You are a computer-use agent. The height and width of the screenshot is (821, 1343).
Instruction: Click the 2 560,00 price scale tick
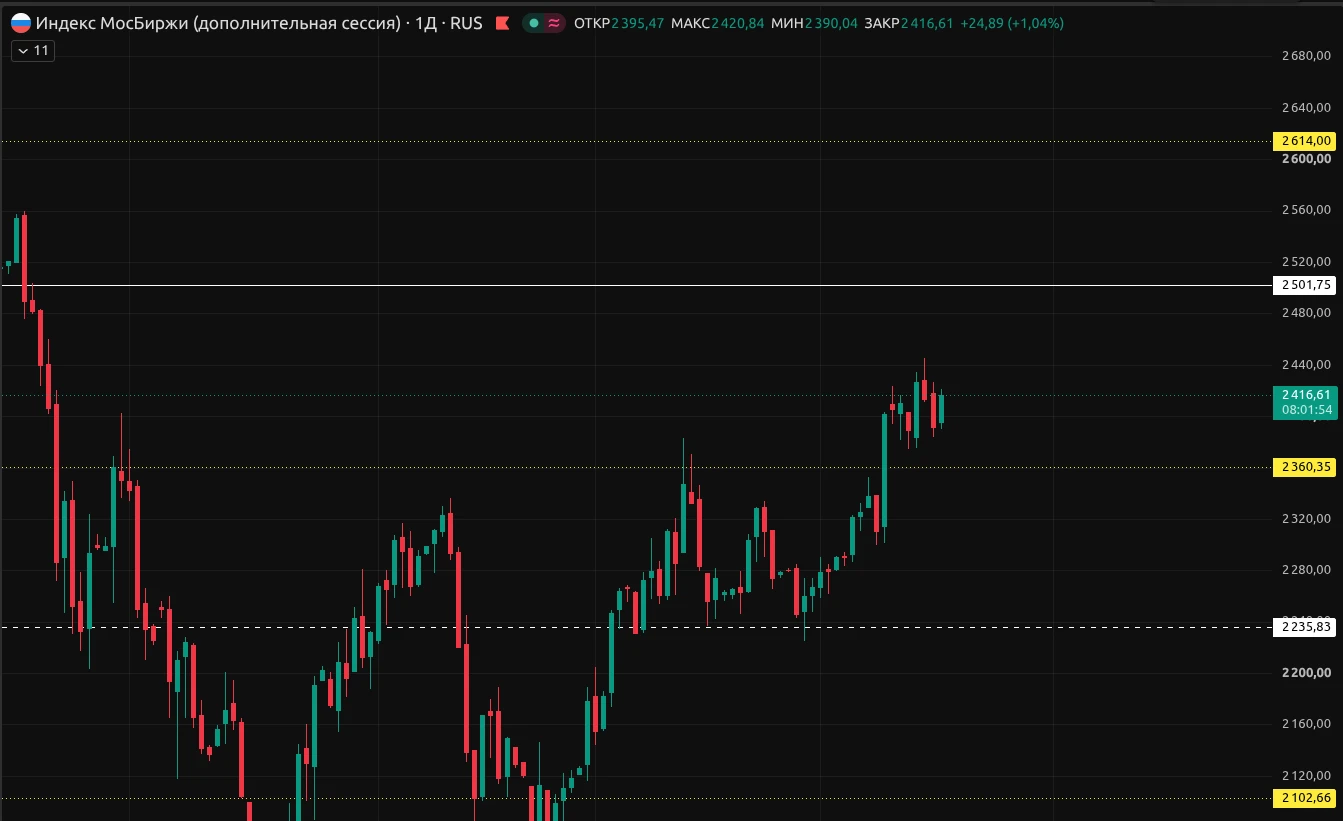pyautogui.click(x=1306, y=210)
